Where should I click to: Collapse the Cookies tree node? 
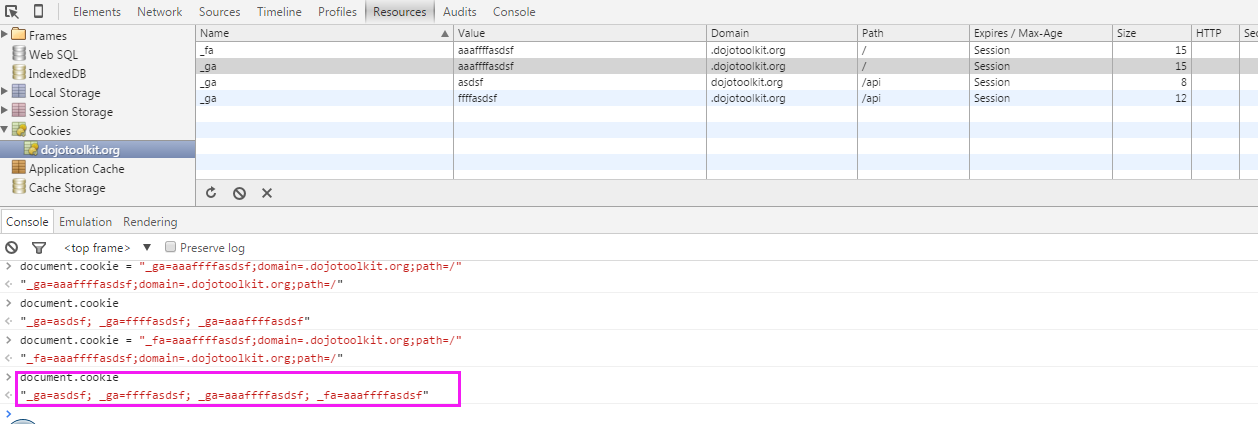pyautogui.click(x=6, y=130)
